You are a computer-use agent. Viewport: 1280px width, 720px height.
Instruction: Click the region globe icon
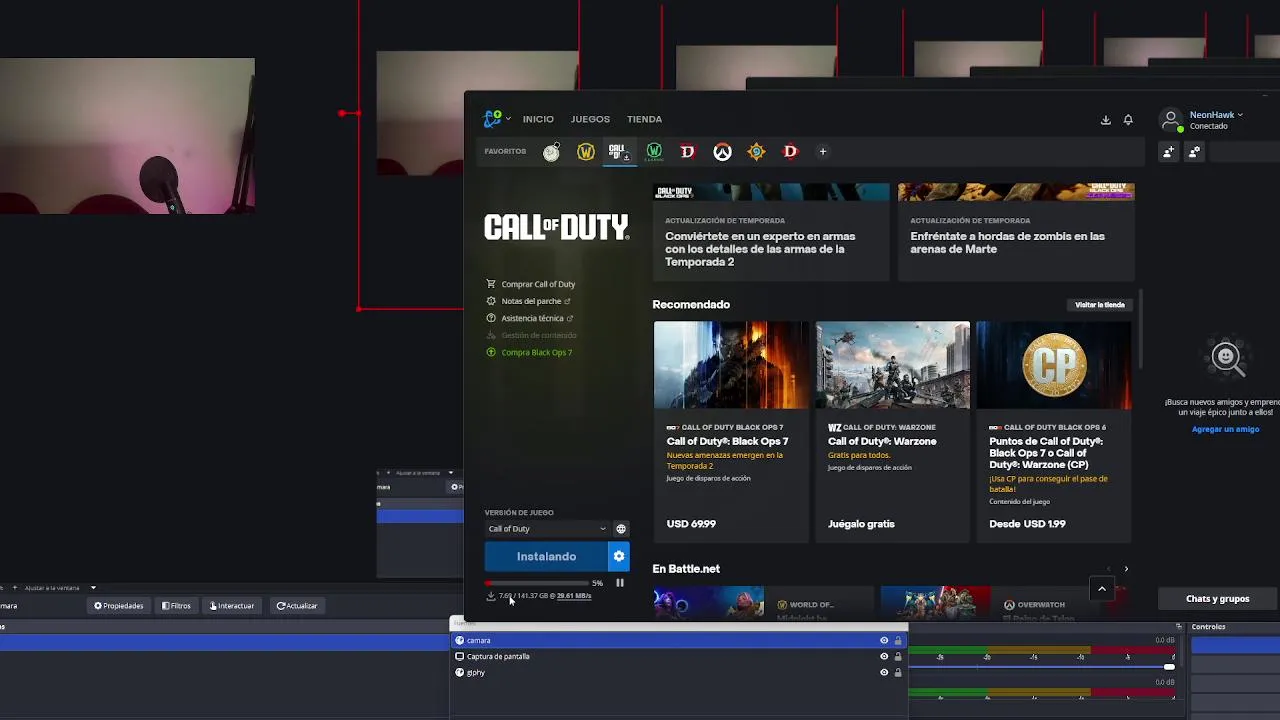tap(621, 529)
